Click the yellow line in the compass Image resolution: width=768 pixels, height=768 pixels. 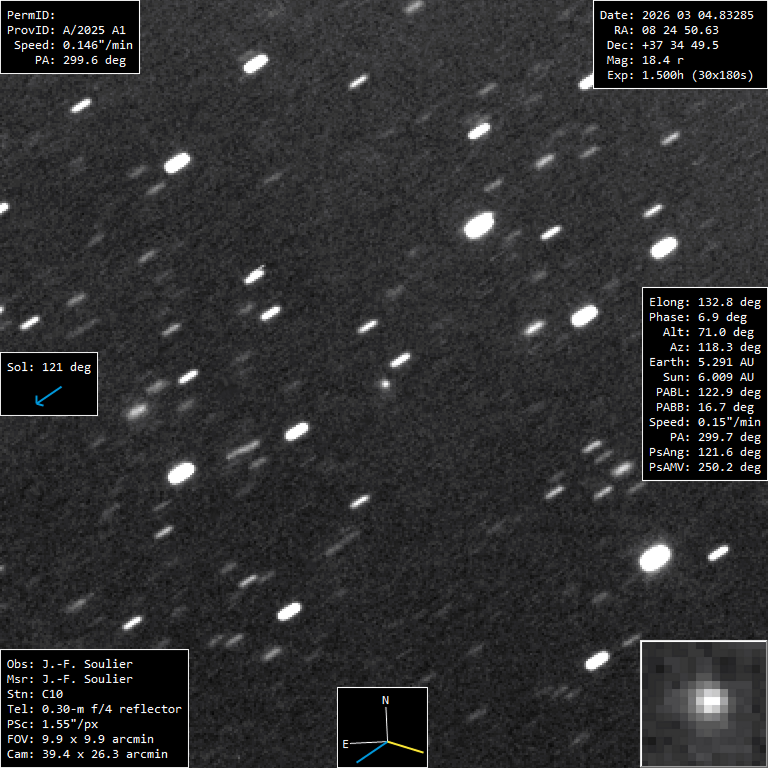tap(406, 746)
